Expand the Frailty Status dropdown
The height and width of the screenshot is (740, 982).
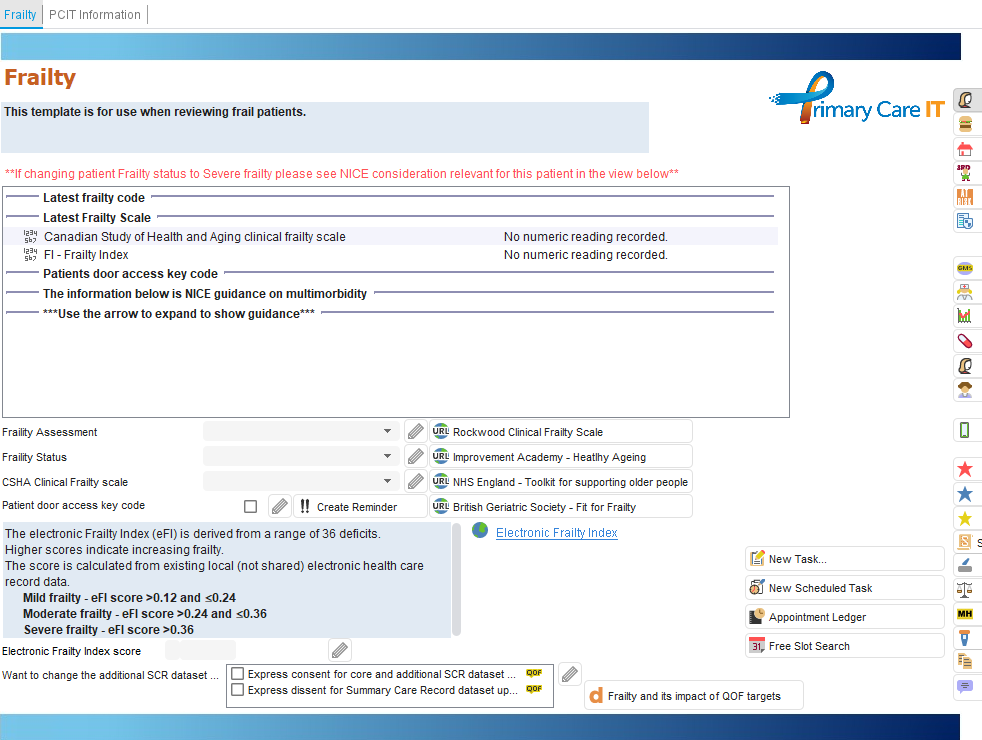[x=387, y=457]
